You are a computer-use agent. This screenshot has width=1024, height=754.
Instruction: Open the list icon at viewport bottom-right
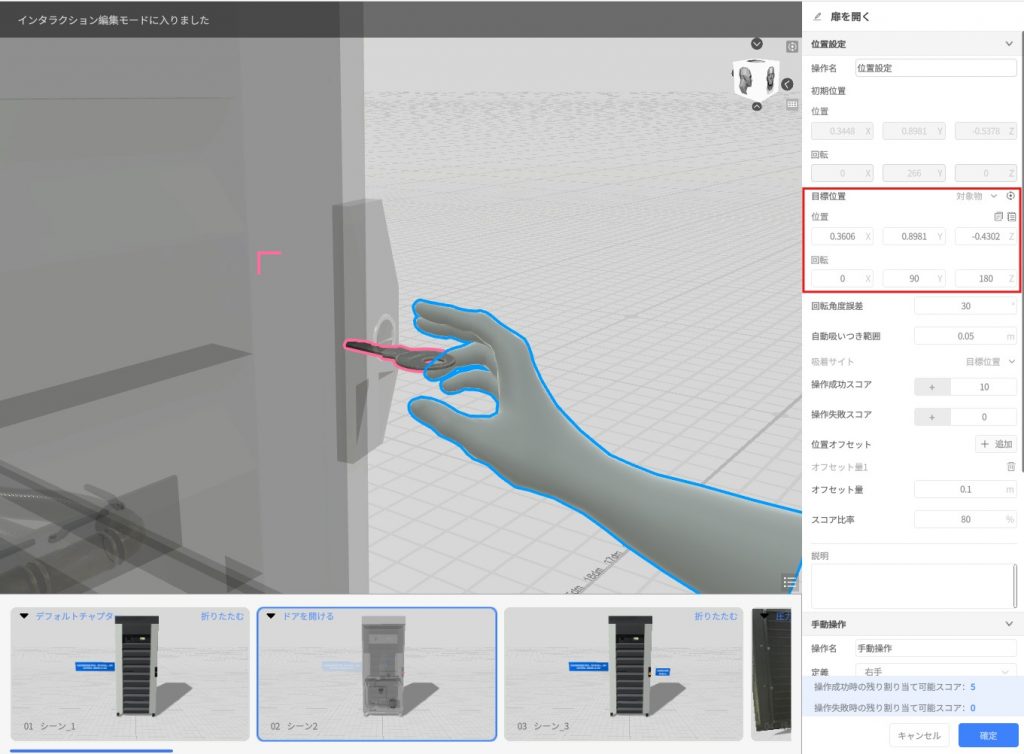click(x=790, y=582)
